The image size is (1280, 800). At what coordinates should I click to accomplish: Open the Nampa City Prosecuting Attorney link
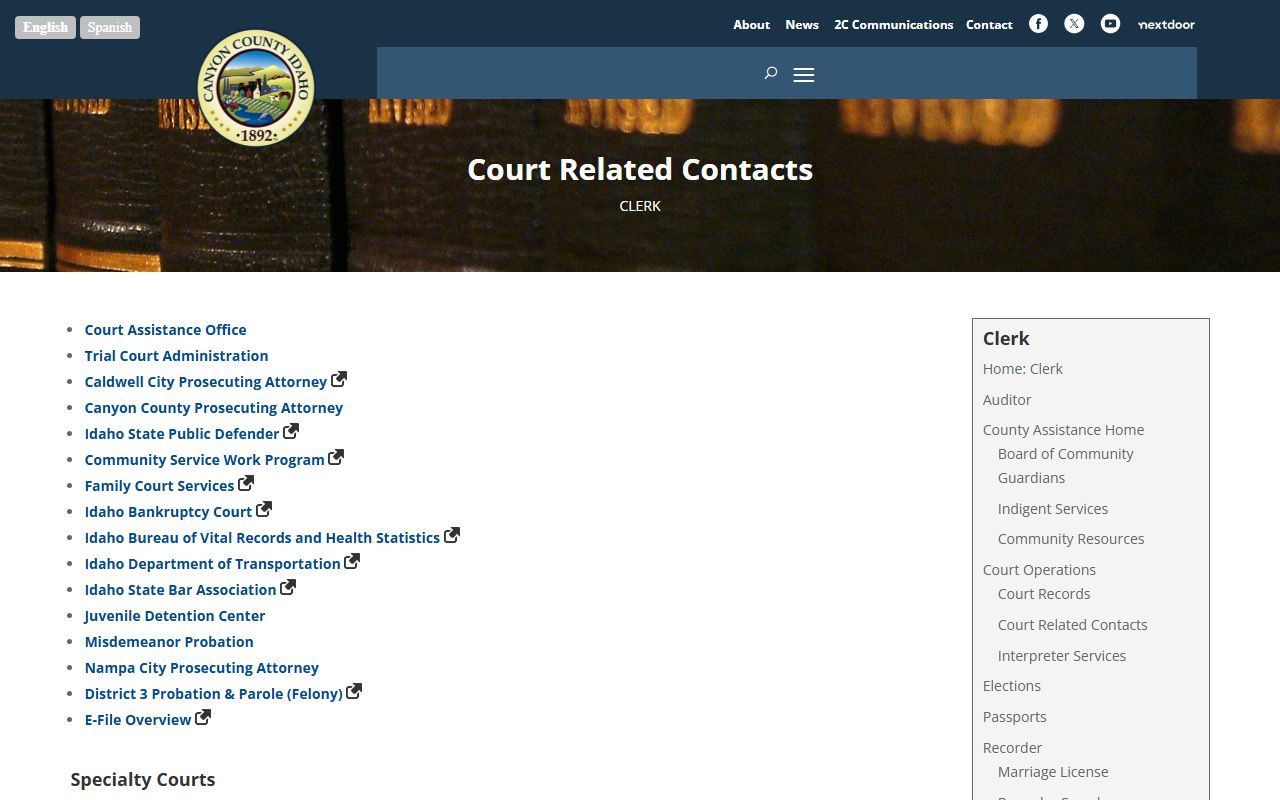pos(202,668)
